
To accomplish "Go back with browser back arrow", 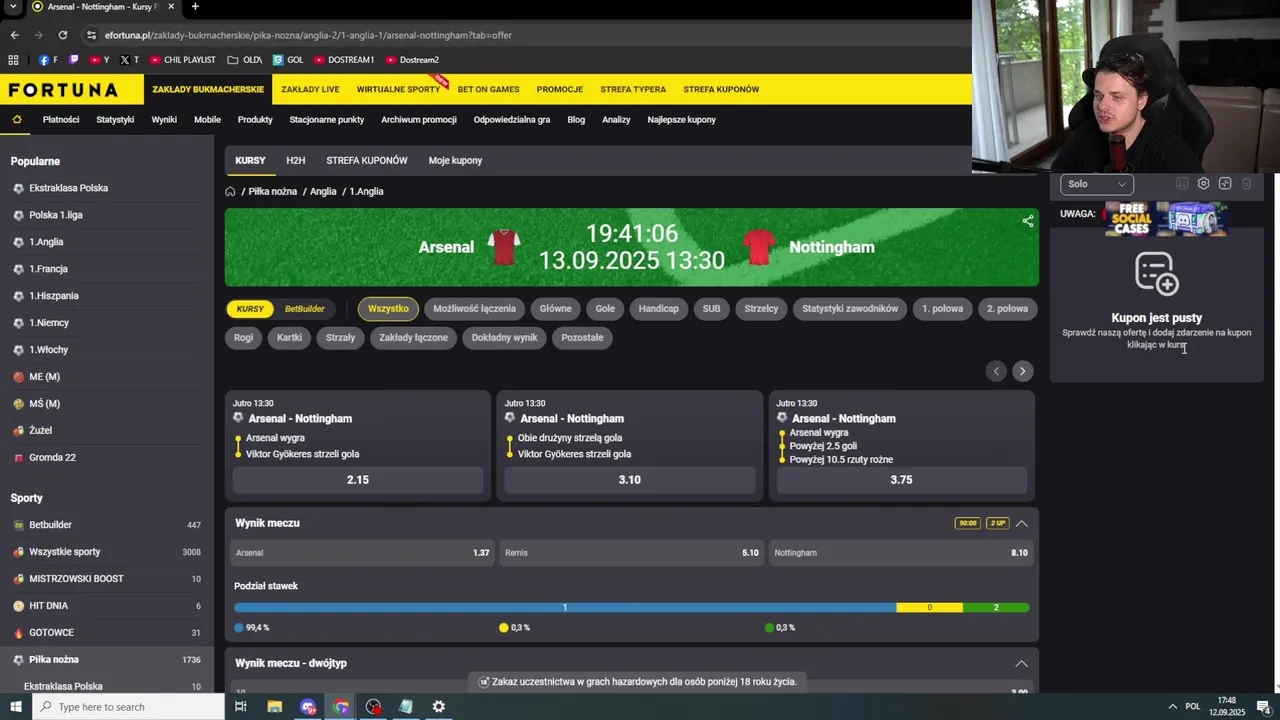I will [x=14, y=35].
